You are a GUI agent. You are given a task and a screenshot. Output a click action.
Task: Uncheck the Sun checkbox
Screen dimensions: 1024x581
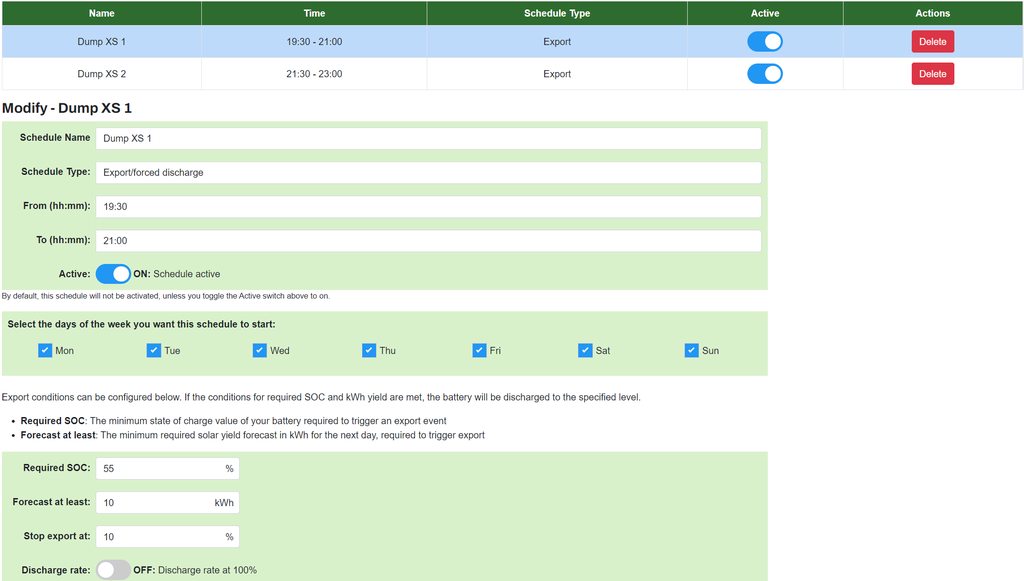pyautogui.click(x=692, y=351)
